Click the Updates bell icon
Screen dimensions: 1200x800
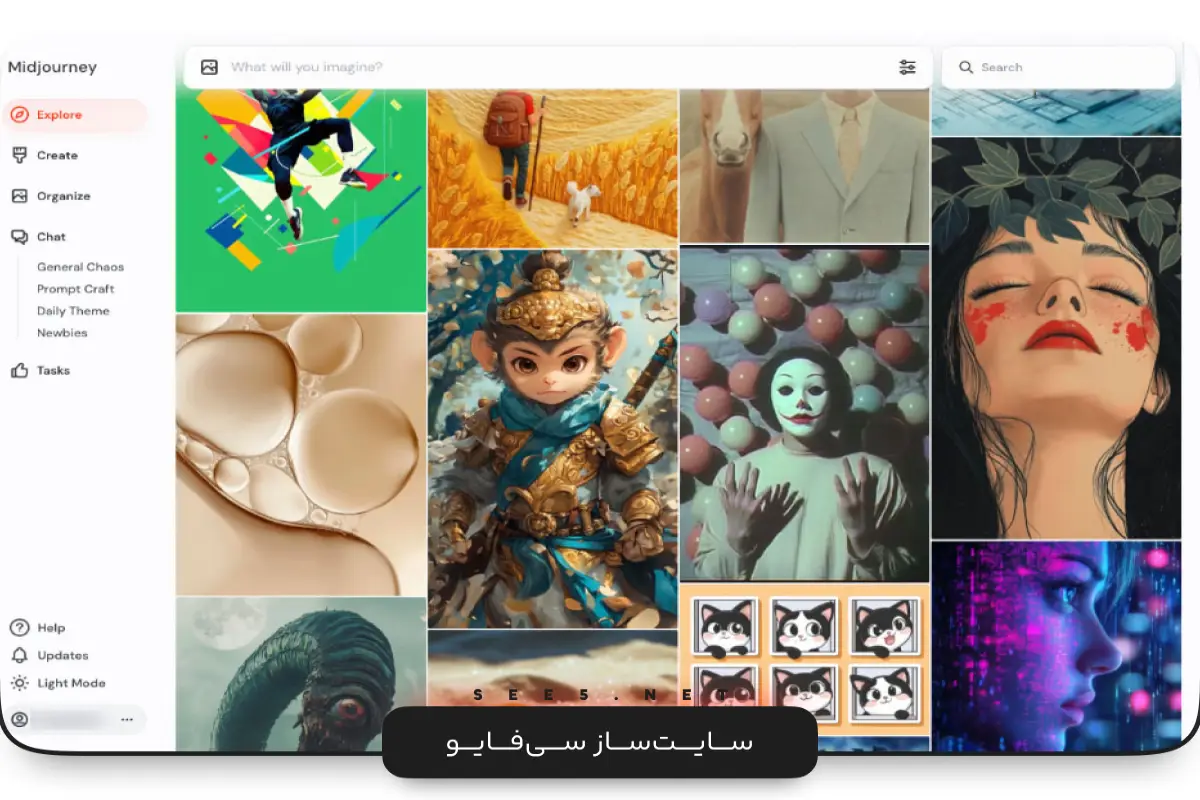tap(19, 656)
